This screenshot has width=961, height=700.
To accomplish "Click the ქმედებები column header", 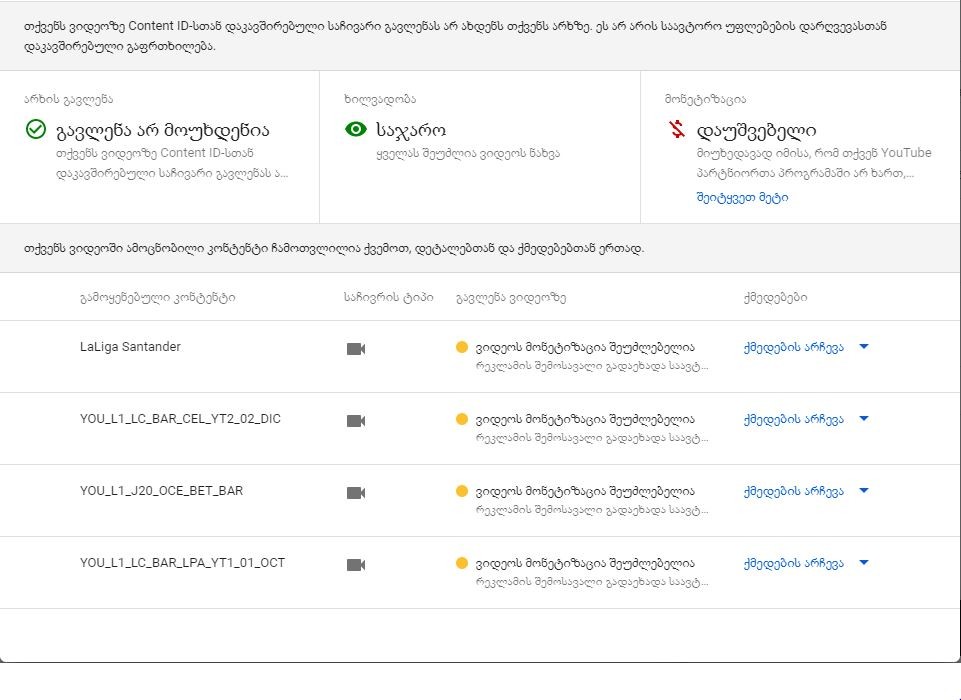I will pos(775,298).
